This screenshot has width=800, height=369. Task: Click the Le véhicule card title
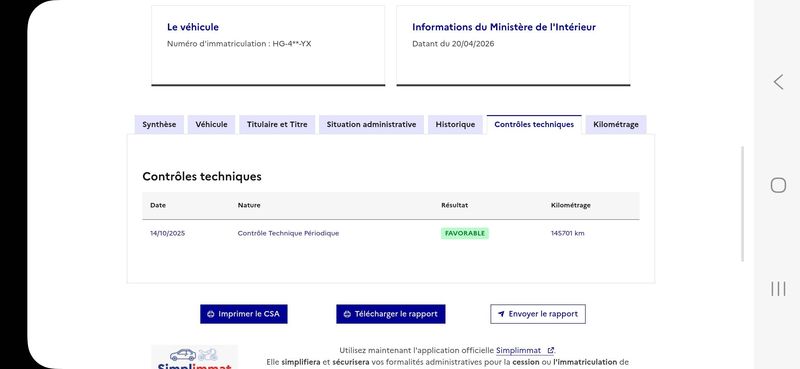pyautogui.click(x=193, y=27)
